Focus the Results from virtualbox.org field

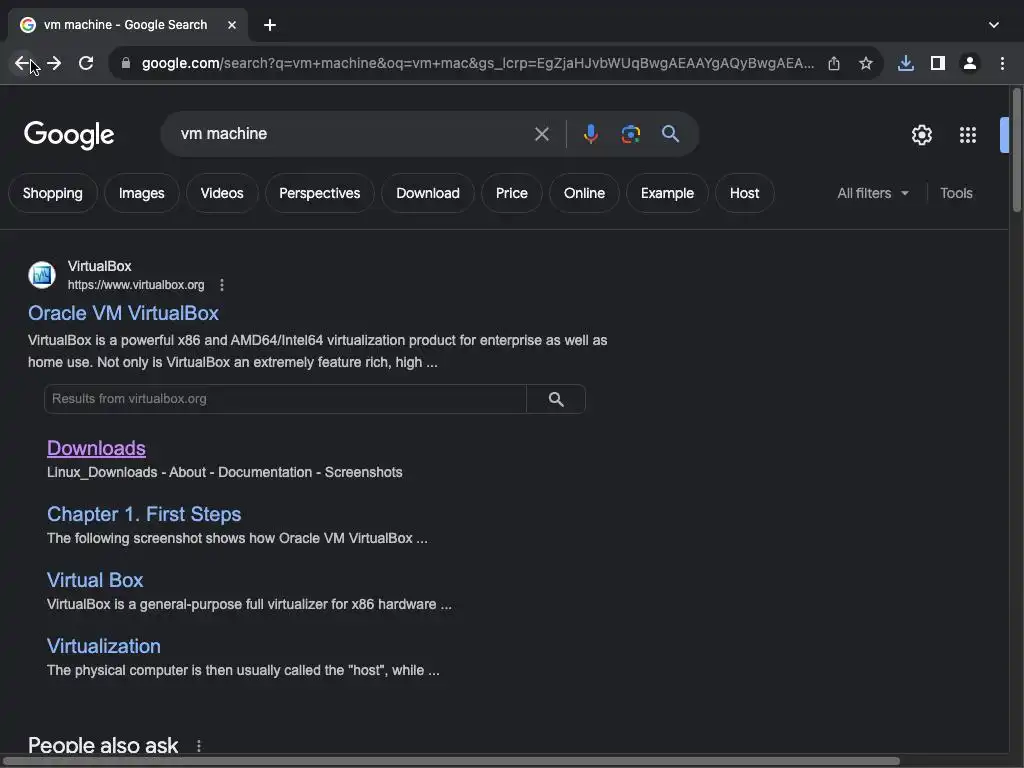285,399
